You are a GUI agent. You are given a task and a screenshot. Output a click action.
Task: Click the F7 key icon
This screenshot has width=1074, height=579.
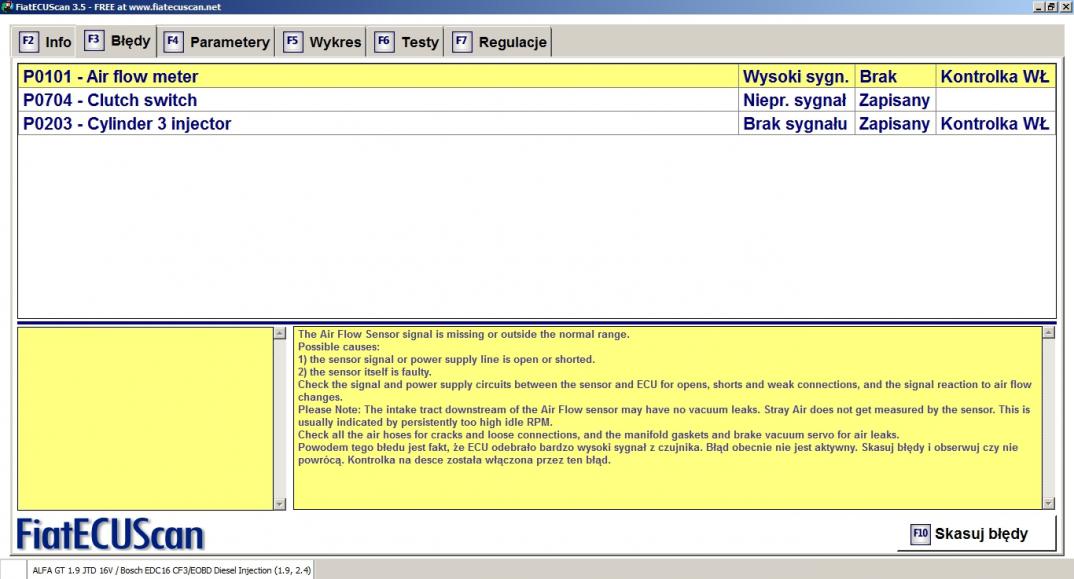(x=462, y=41)
